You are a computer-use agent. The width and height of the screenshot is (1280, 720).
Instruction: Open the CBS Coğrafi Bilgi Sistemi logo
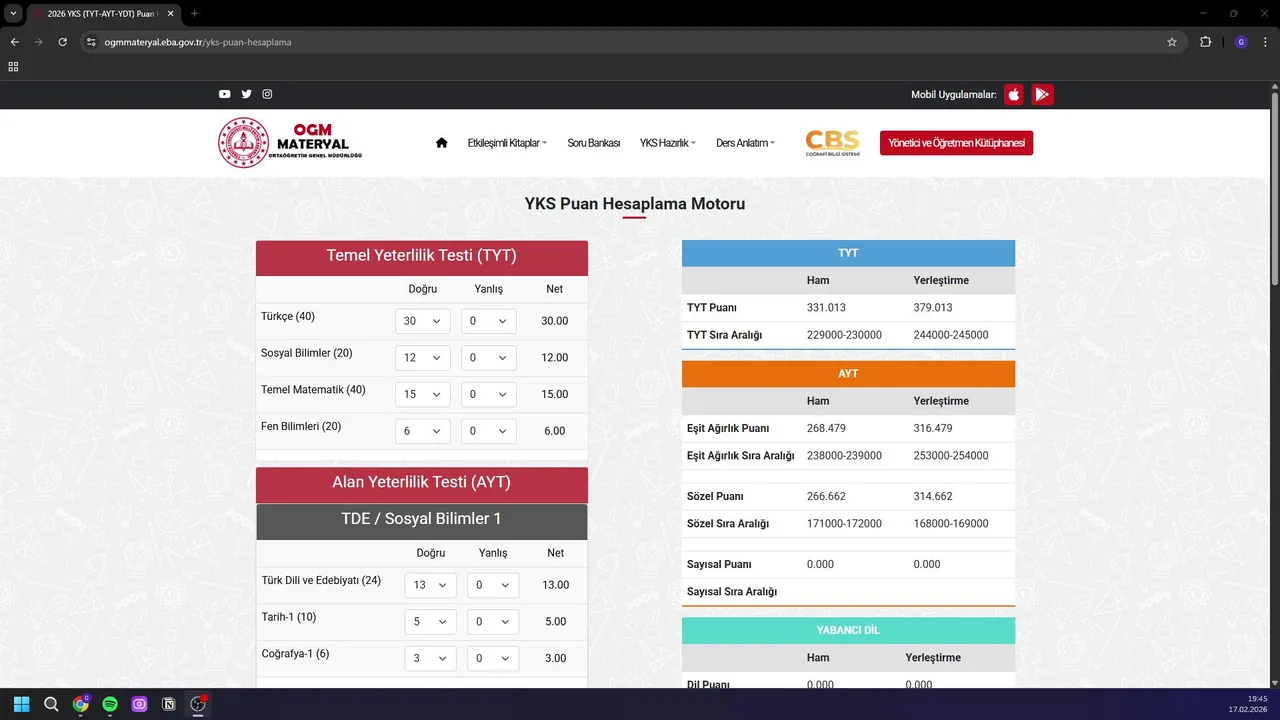[x=832, y=143]
